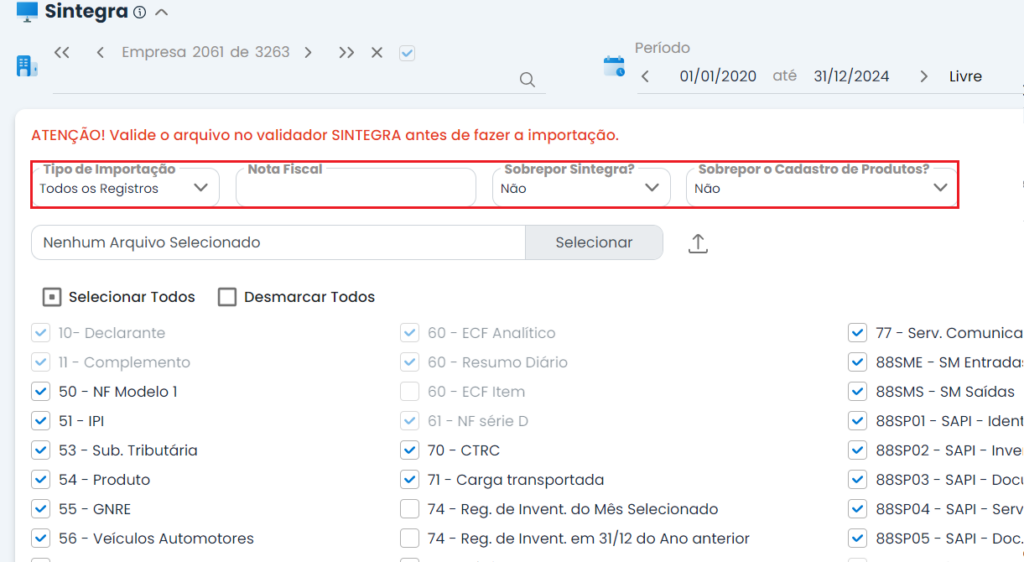Collapse the Sintegra header chevron
Image resolution: width=1024 pixels, height=562 pixels.
pyautogui.click(x=162, y=13)
